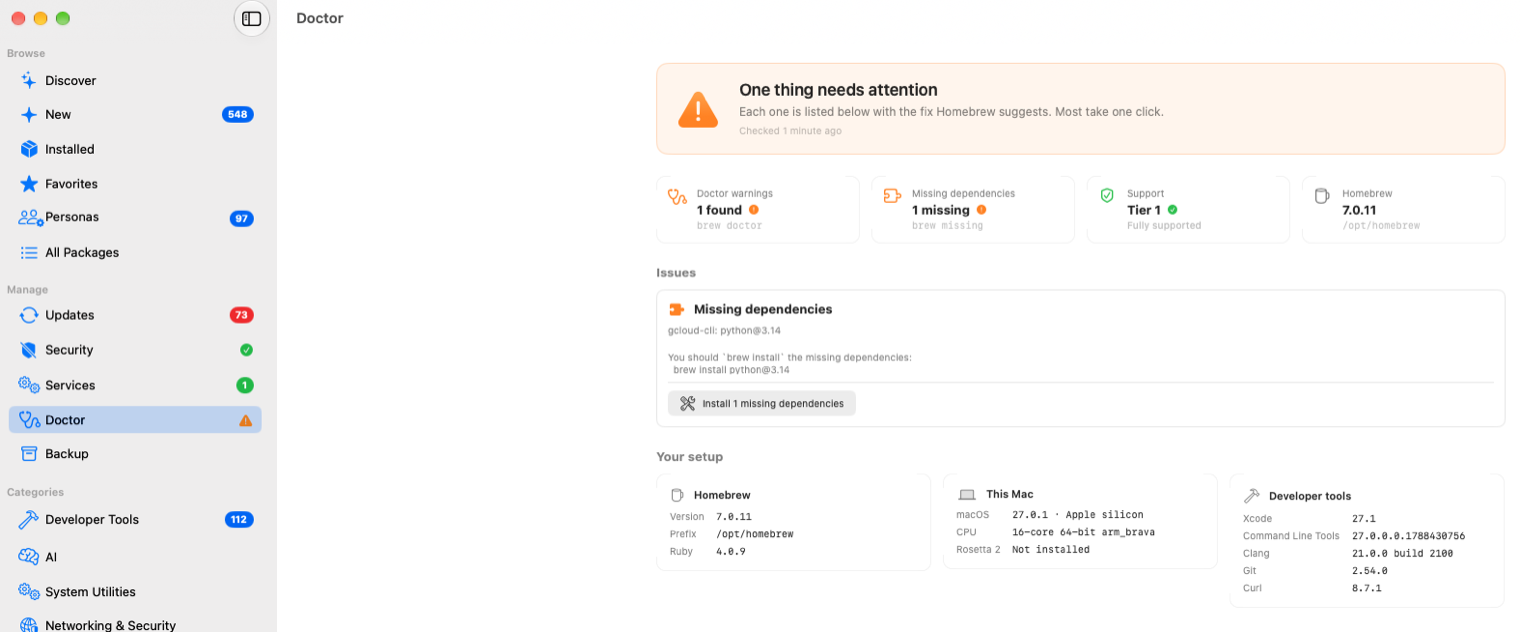Click the 97 badge next to Personas
This screenshot has height=632, width=1520.
[241, 218]
